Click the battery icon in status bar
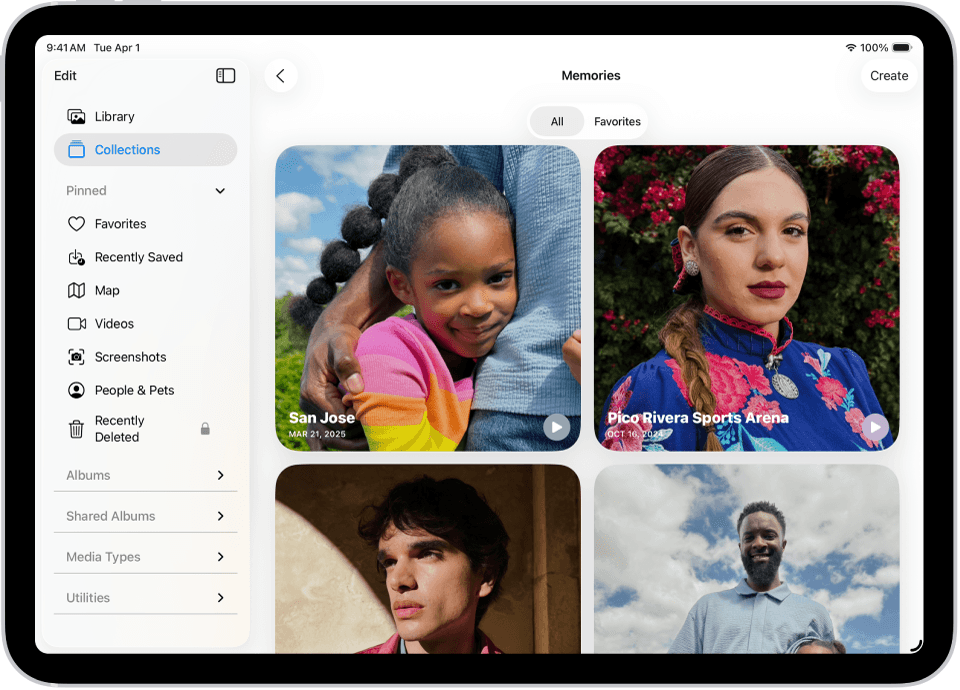Screen dimensions: 960x690 pyautogui.click(x=902, y=48)
